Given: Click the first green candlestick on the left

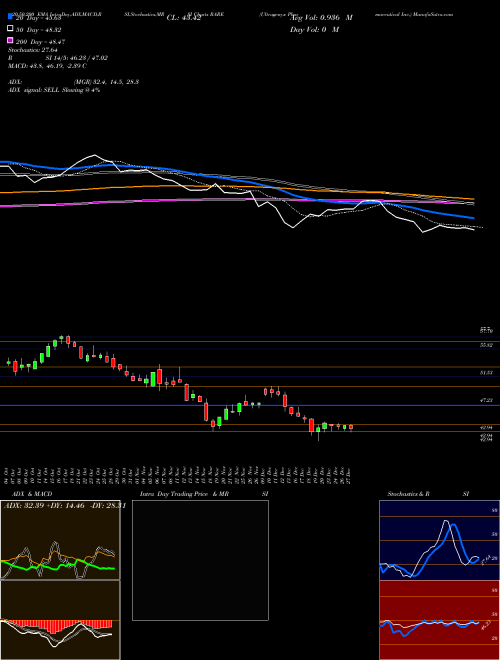Looking at the screenshot, I should 8,362.
